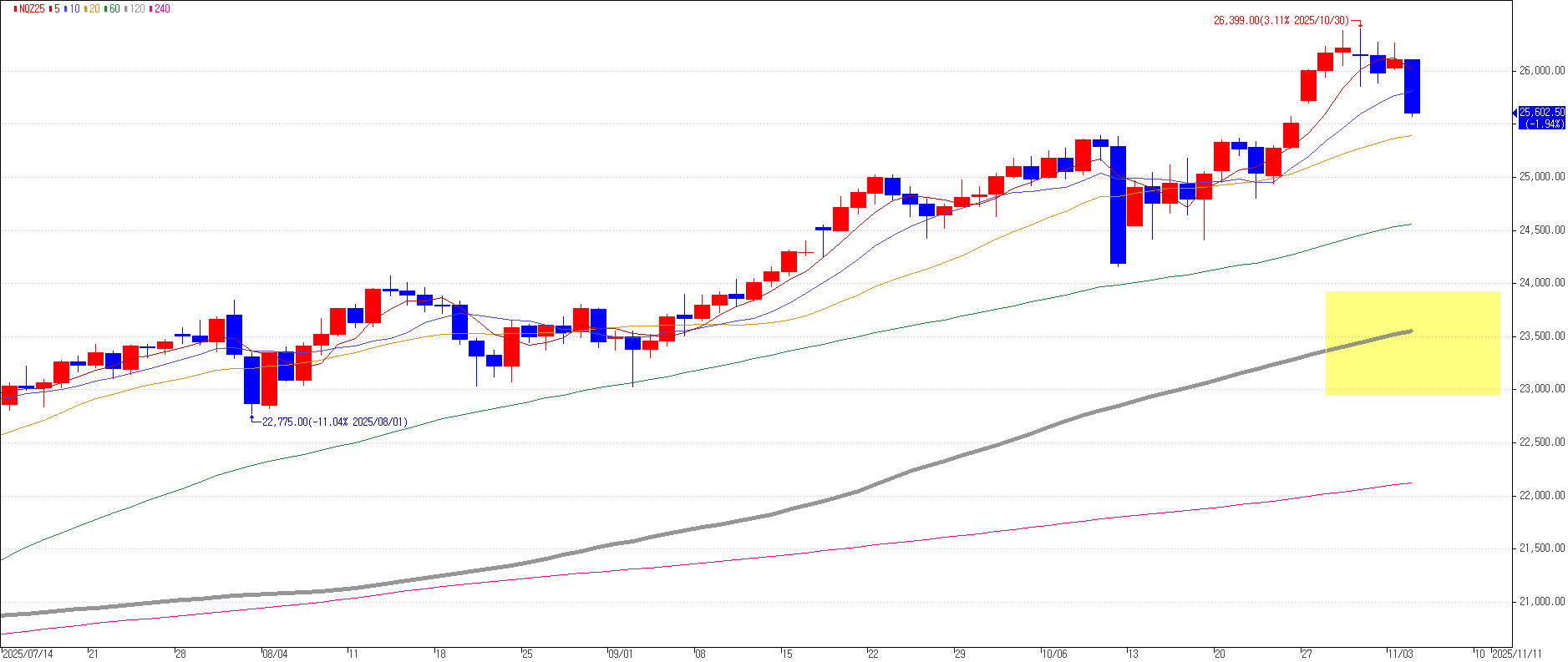Click the date axis label 18
The image size is (1568, 662).
coord(441,654)
